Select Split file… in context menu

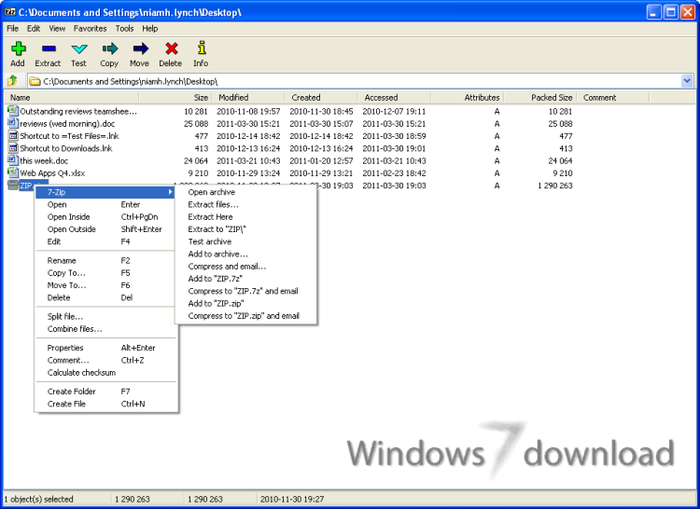(x=65, y=317)
